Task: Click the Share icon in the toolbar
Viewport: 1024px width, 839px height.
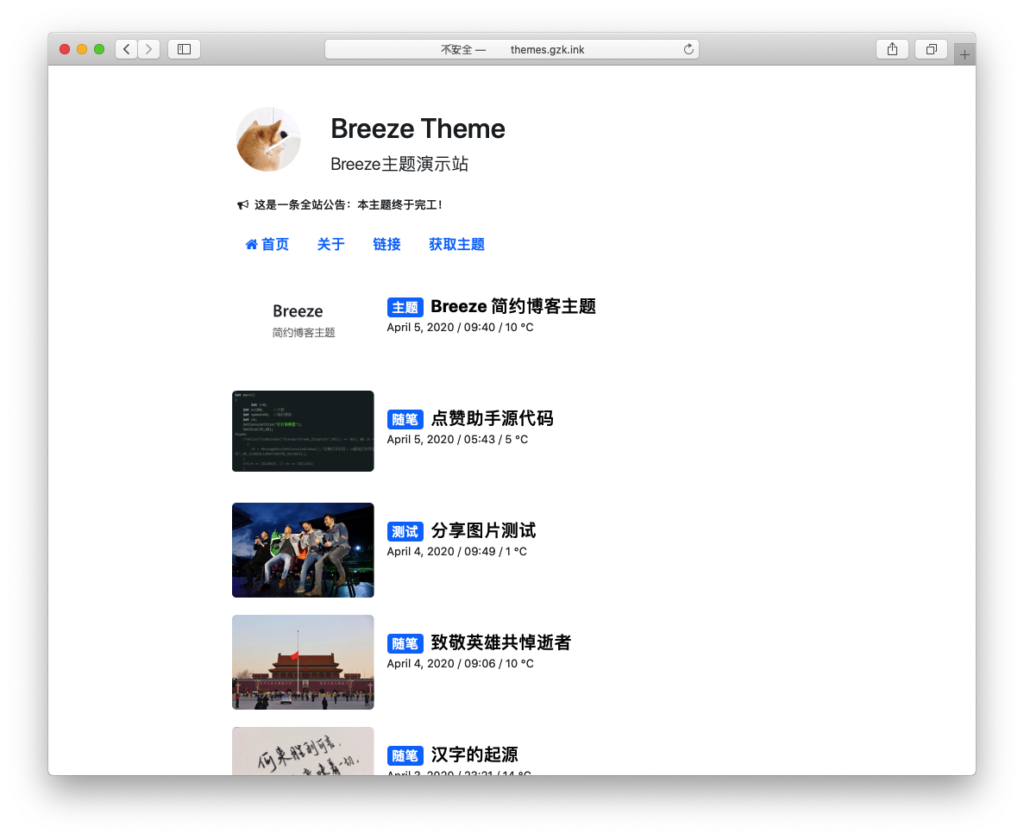Action: coord(891,48)
